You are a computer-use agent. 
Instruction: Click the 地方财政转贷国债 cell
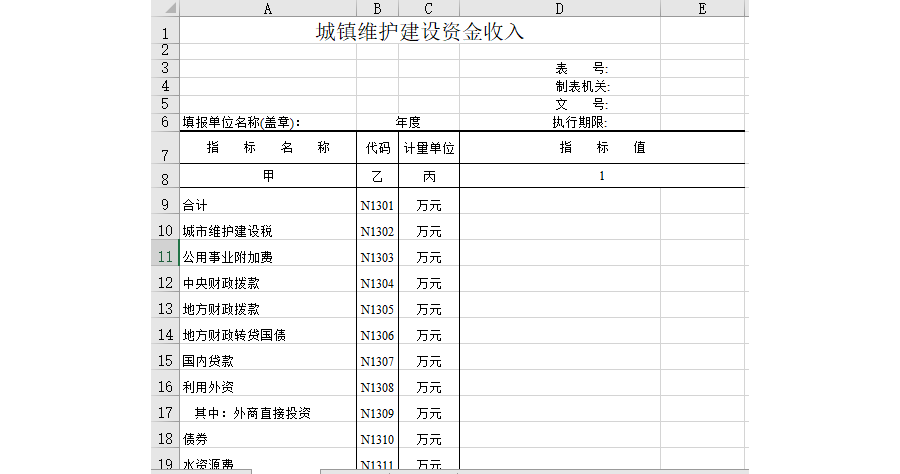coord(267,331)
